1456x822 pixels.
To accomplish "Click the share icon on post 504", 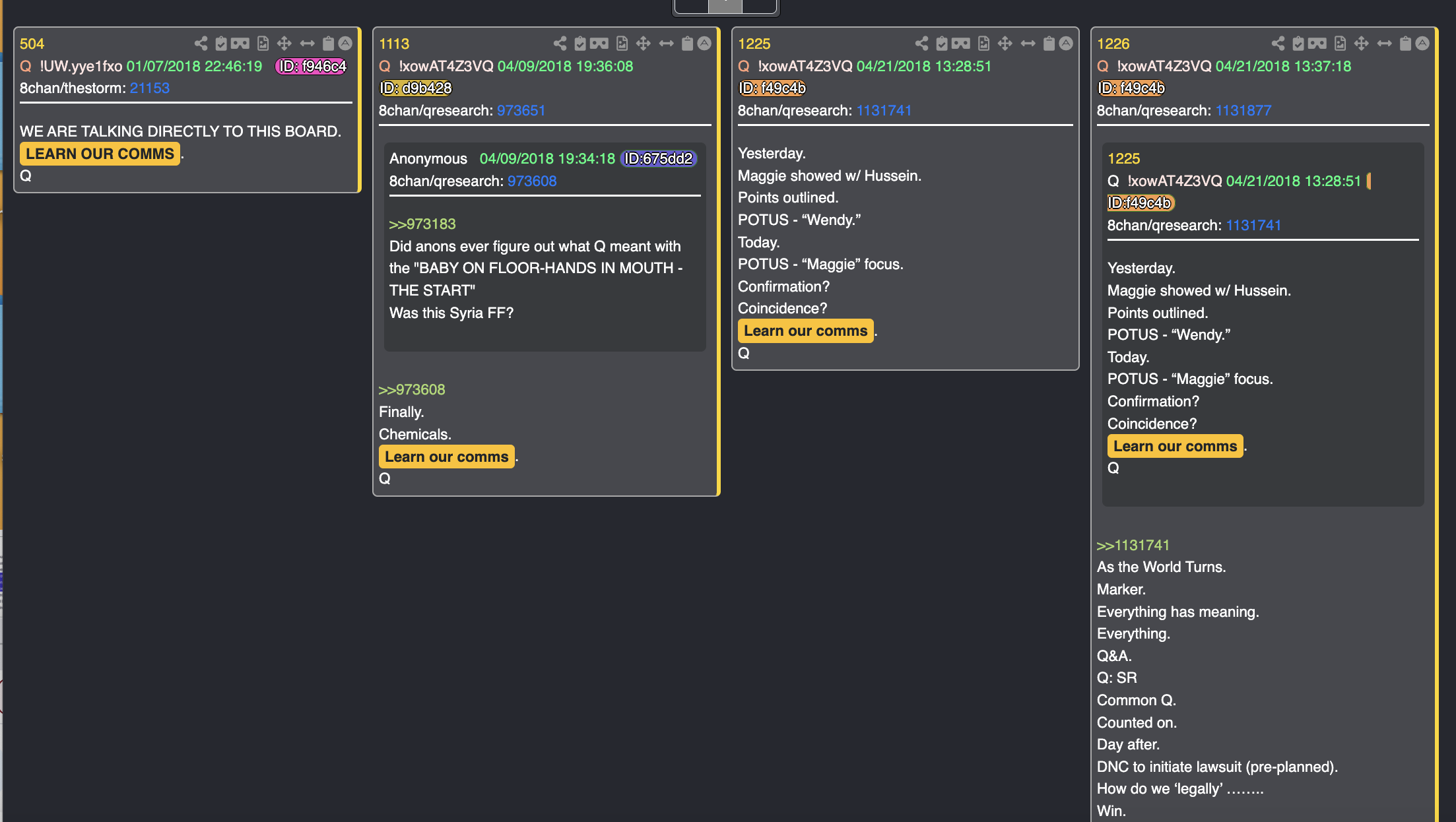I will coord(201,44).
